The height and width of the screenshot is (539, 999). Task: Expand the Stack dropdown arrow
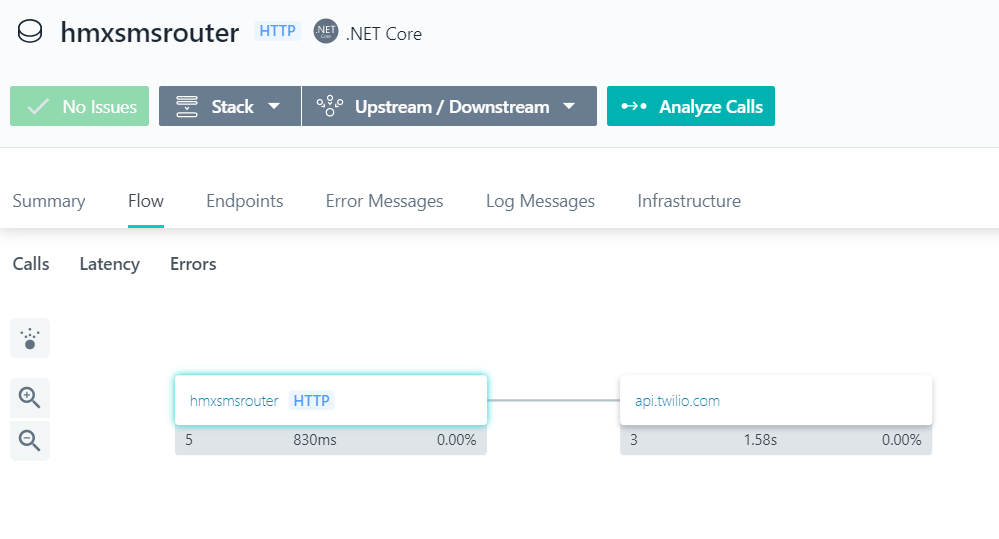(274, 107)
